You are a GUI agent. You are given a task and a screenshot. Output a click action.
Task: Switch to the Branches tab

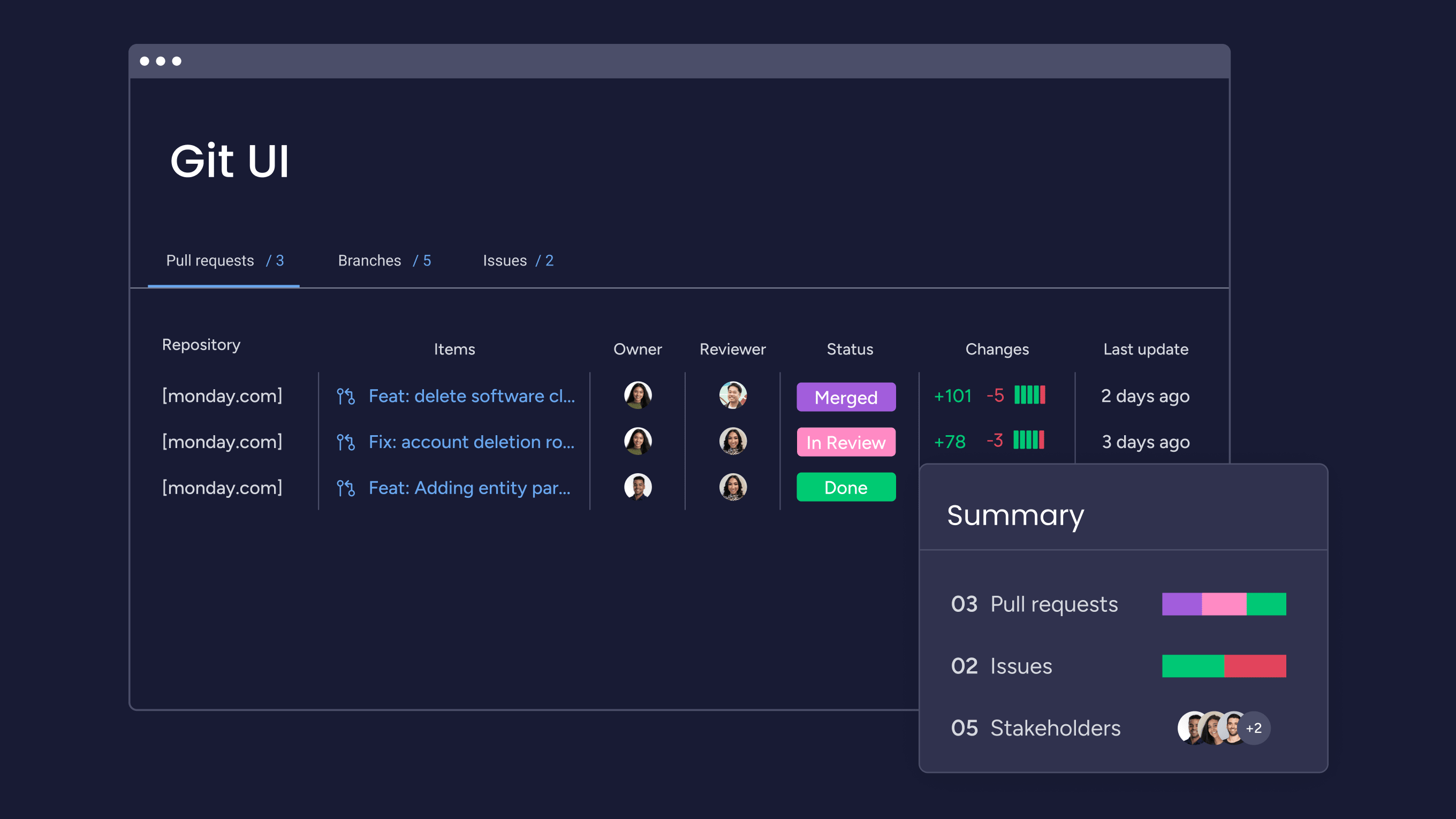[384, 261]
